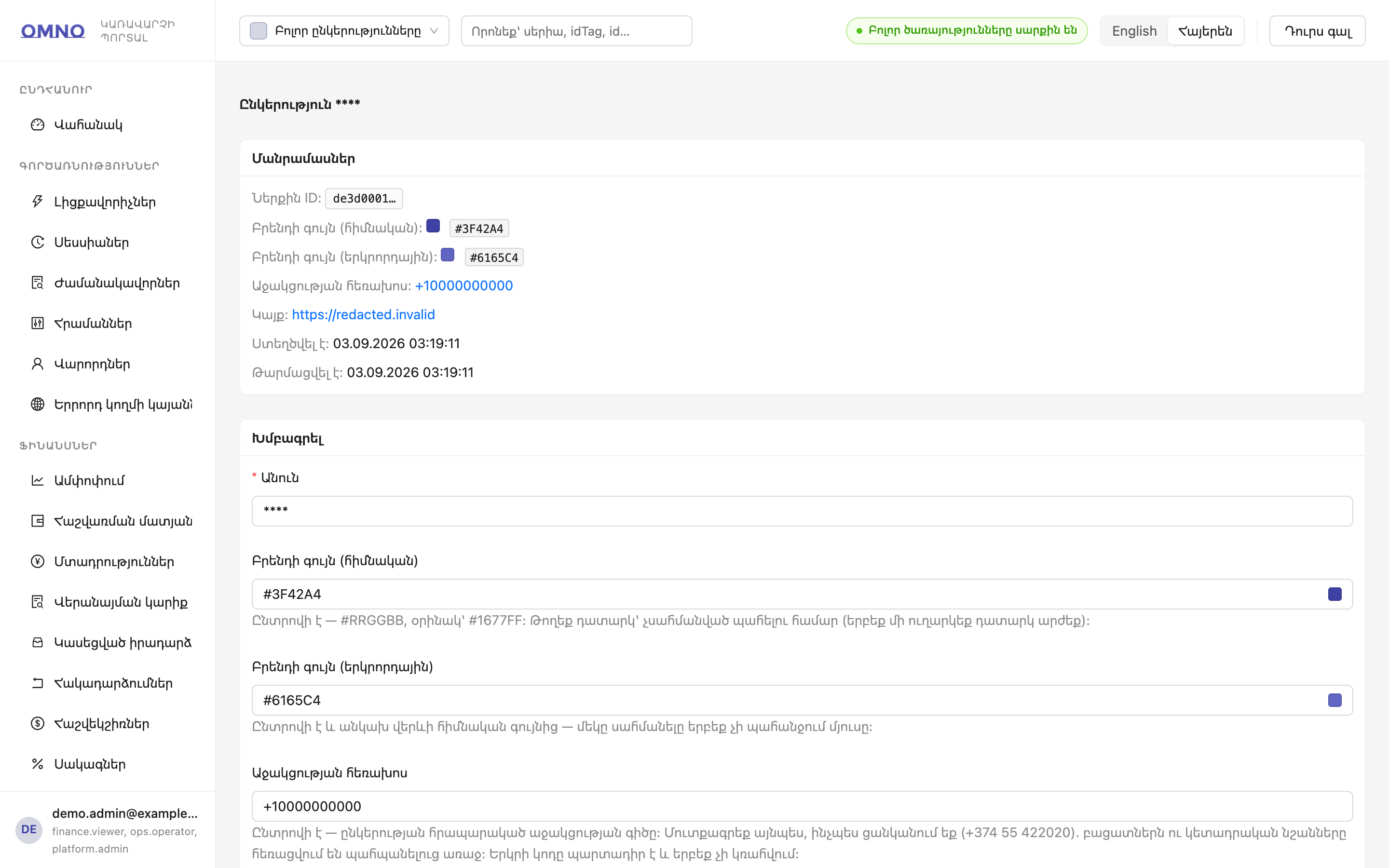Image resolution: width=1389 pixels, height=868 pixels.
Task: Click the DE user avatar
Action: 29,830
